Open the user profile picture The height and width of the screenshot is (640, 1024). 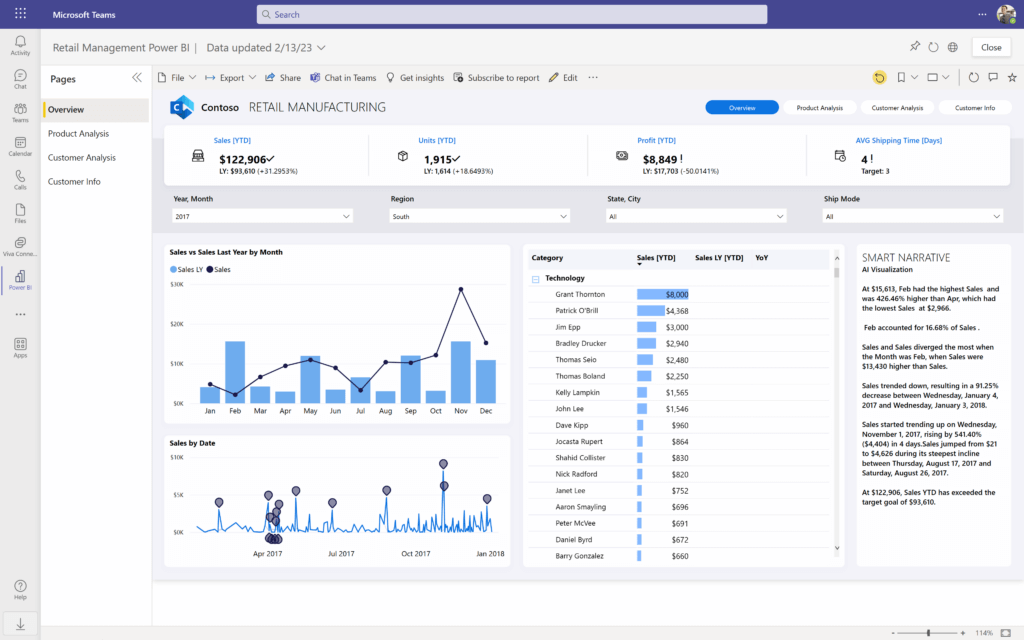coord(1006,14)
